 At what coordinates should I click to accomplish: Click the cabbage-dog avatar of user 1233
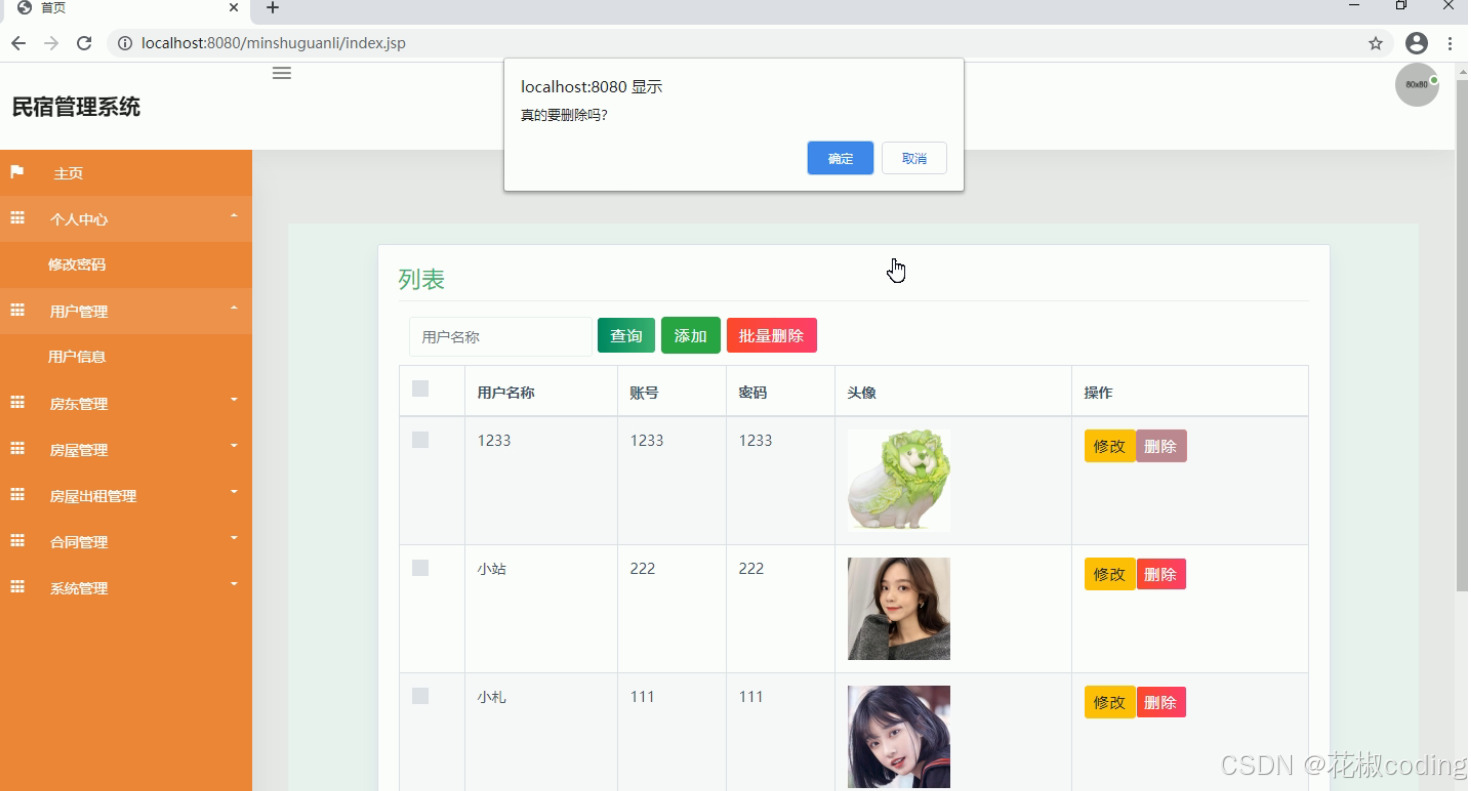898,479
